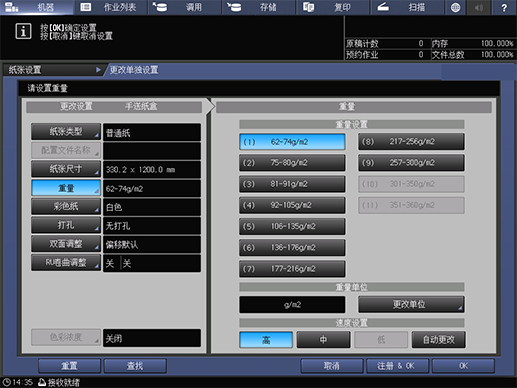The width and height of the screenshot is (517, 388).
Task: Click the 接收就绪 status icon
Action: pyautogui.click(x=42, y=382)
